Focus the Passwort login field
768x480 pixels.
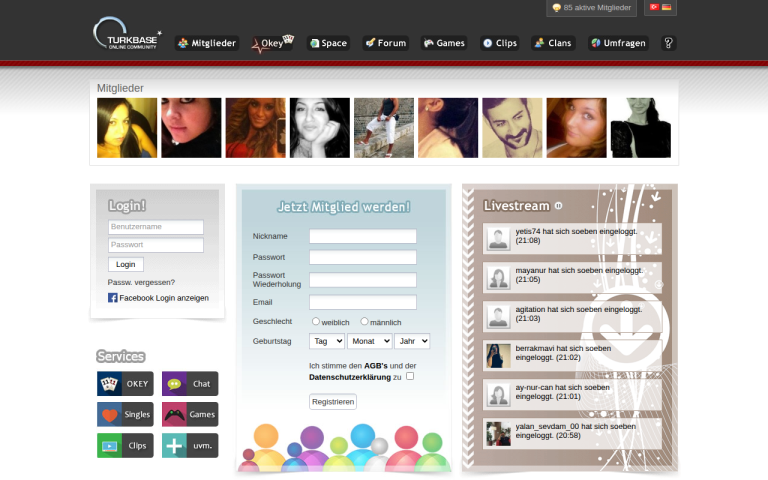click(x=156, y=245)
